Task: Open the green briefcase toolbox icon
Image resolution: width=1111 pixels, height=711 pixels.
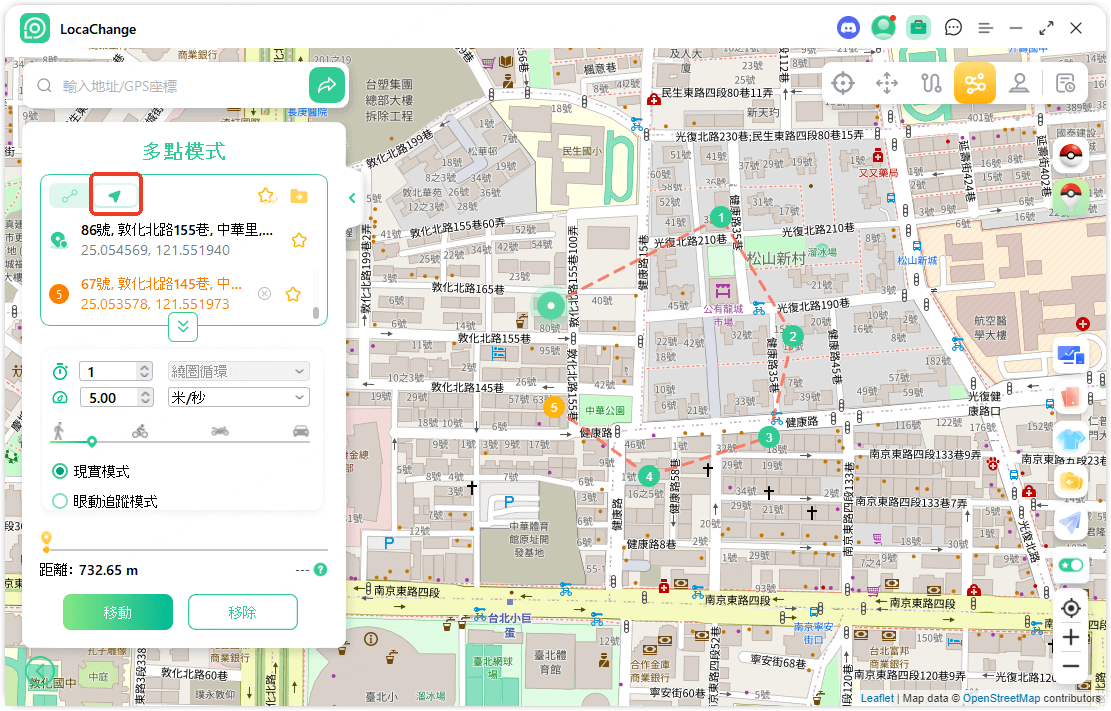Action: pyautogui.click(x=918, y=28)
